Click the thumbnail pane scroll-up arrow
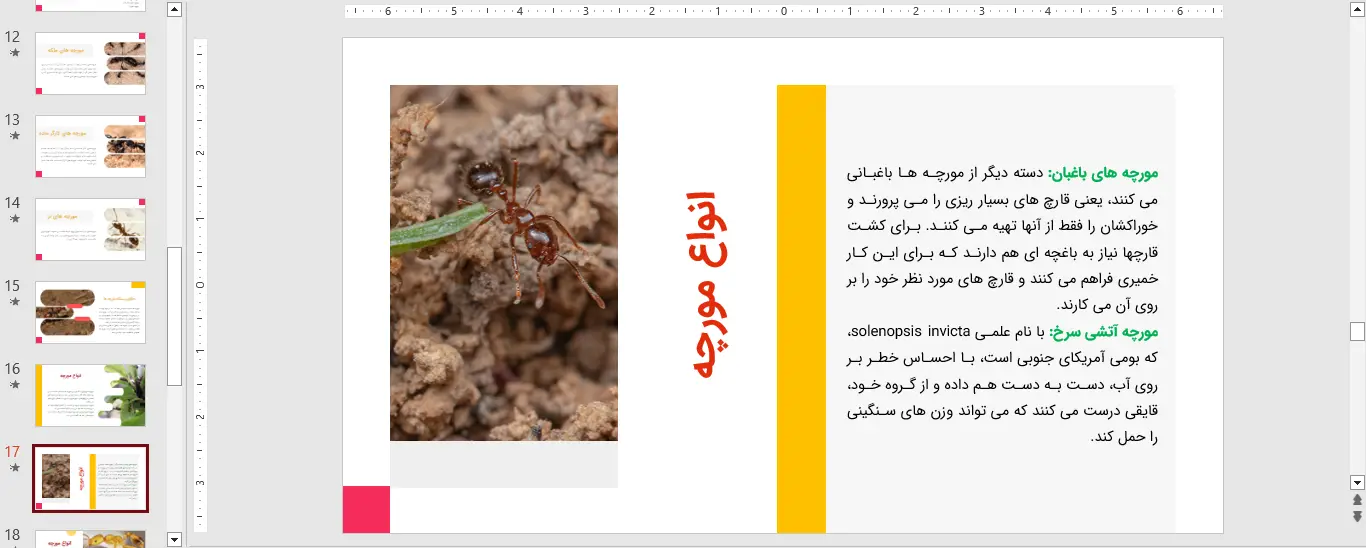Image resolution: width=1366 pixels, height=548 pixels. pos(175,10)
